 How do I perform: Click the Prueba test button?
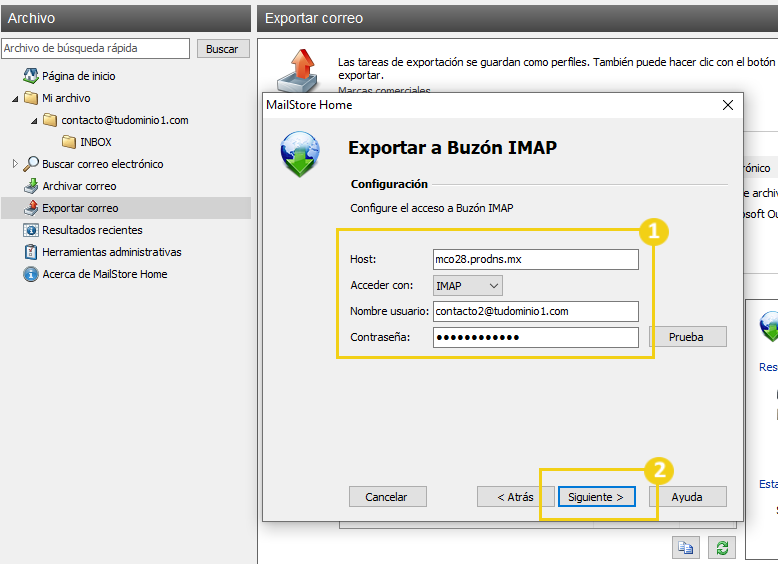tap(688, 337)
